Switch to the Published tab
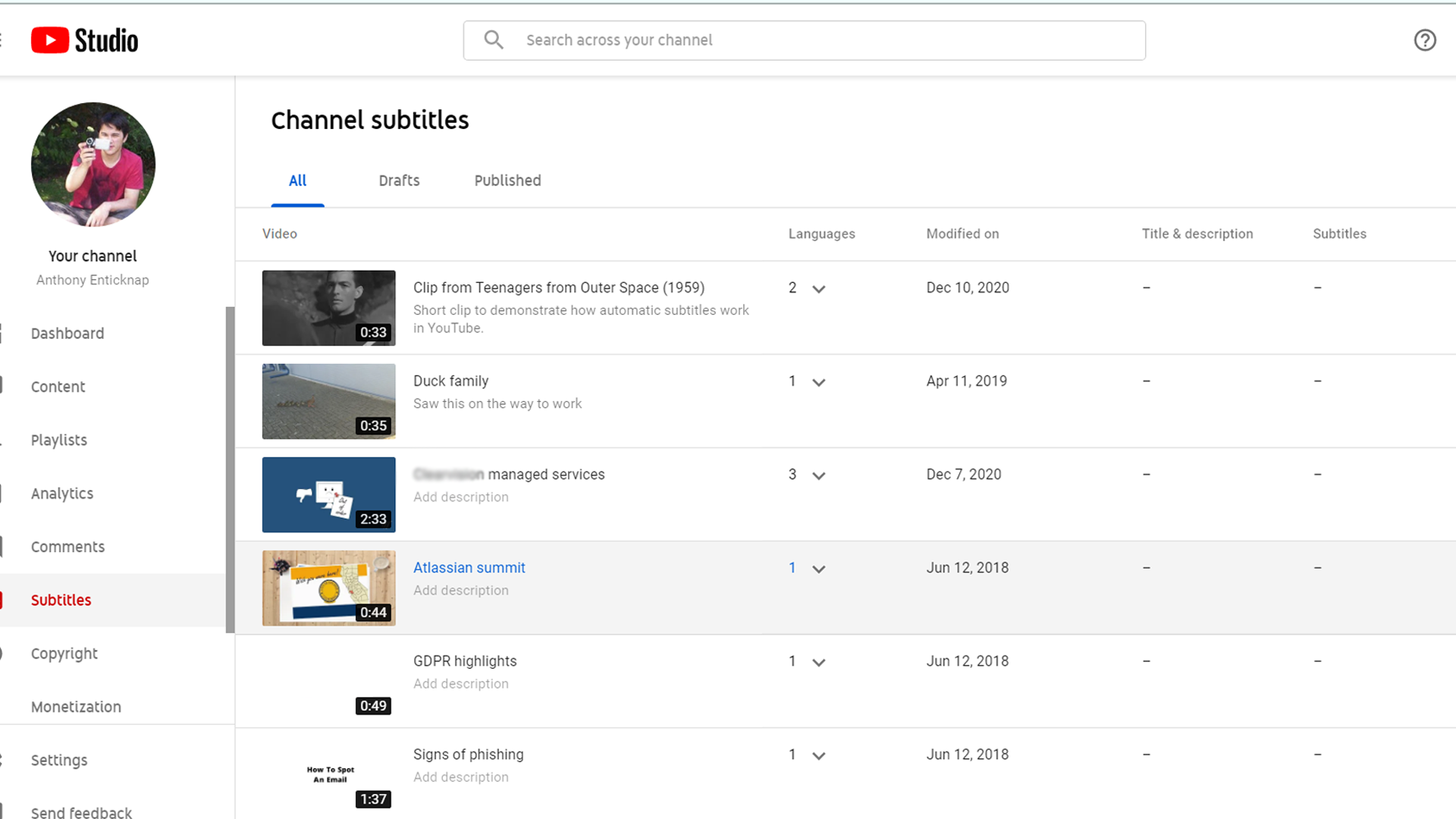Image resolution: width=1456 pixels, height=819 pixels. click(x=507, y=180)
